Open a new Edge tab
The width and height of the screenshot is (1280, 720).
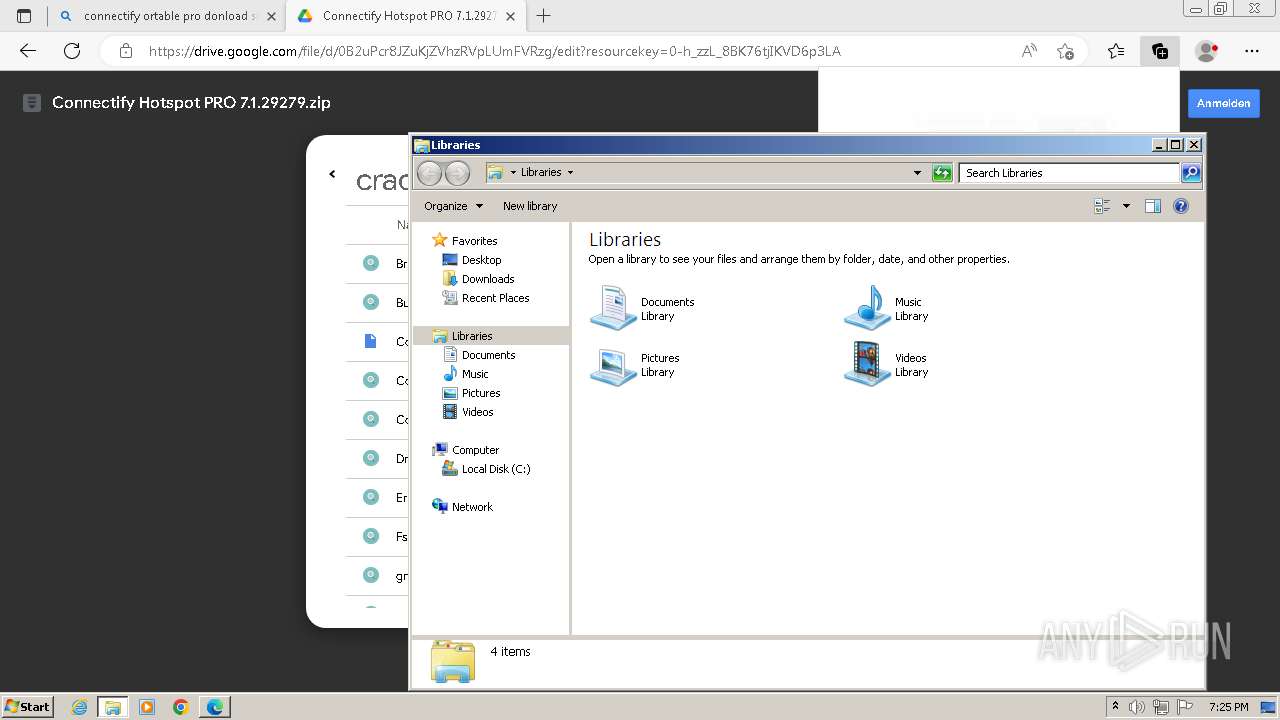(x=544, y=16)
